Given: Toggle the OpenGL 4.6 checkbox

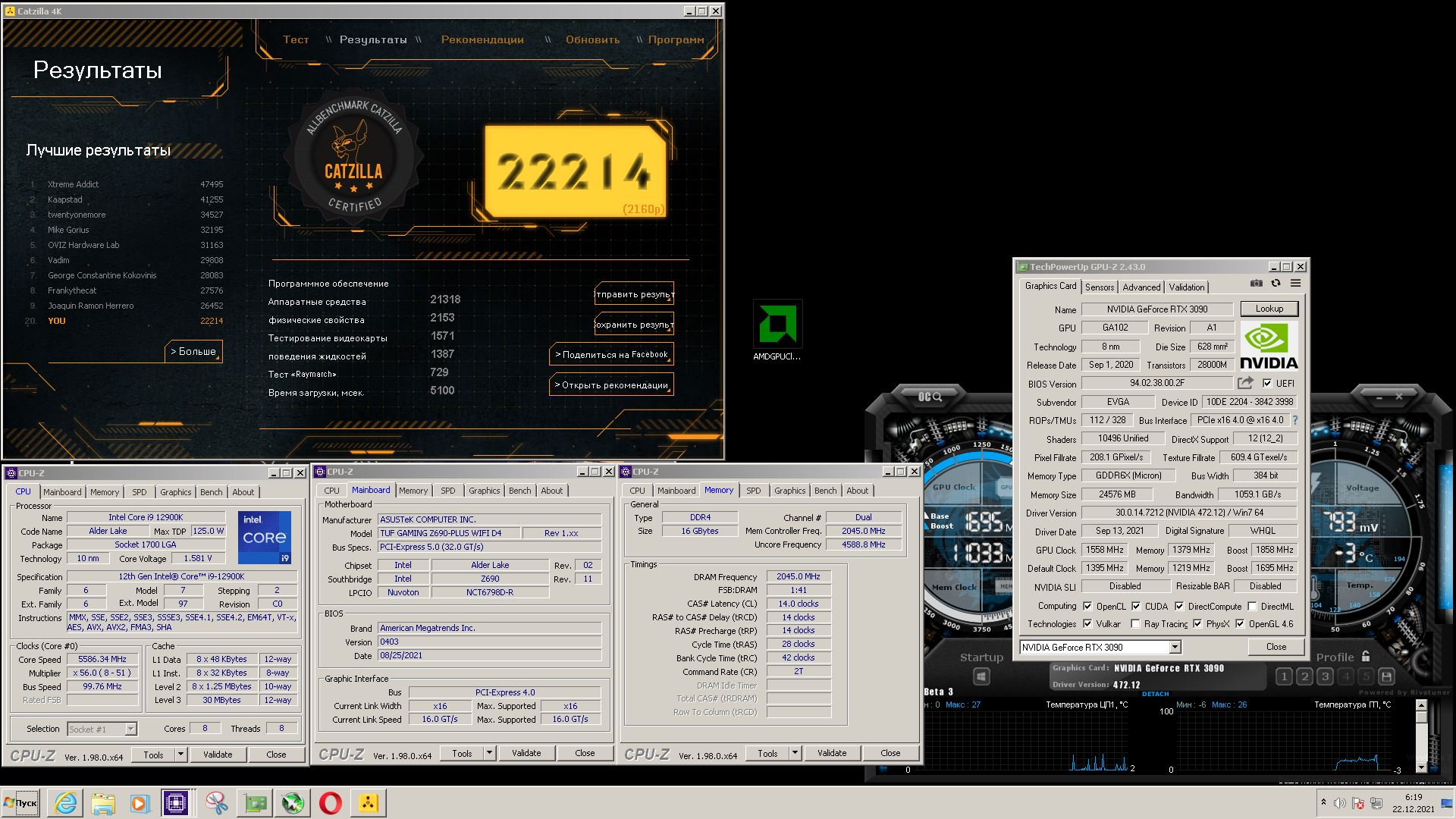Looking at the screenshot, I should (x=1240, y=624).
